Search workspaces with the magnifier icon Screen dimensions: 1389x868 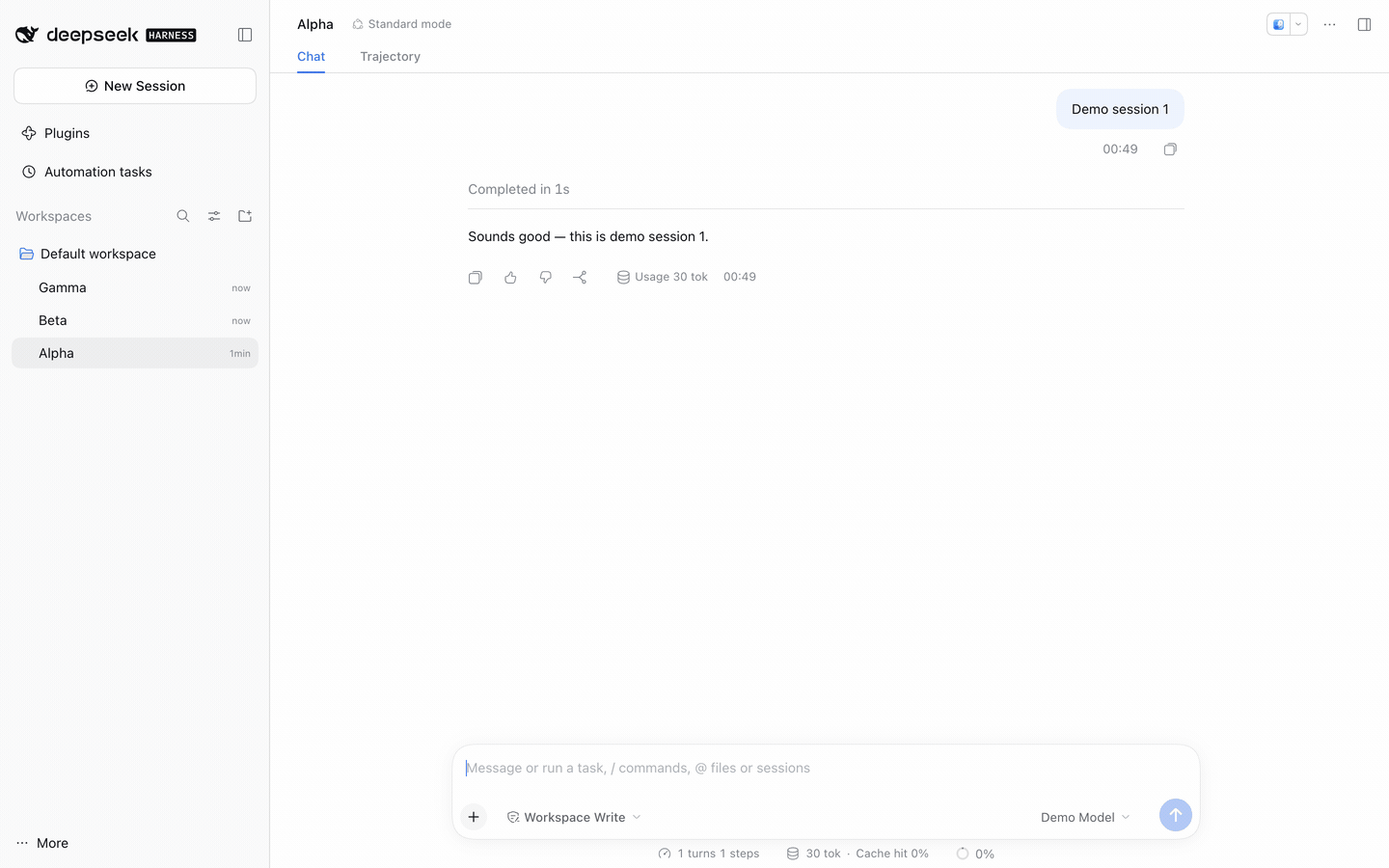183,216
